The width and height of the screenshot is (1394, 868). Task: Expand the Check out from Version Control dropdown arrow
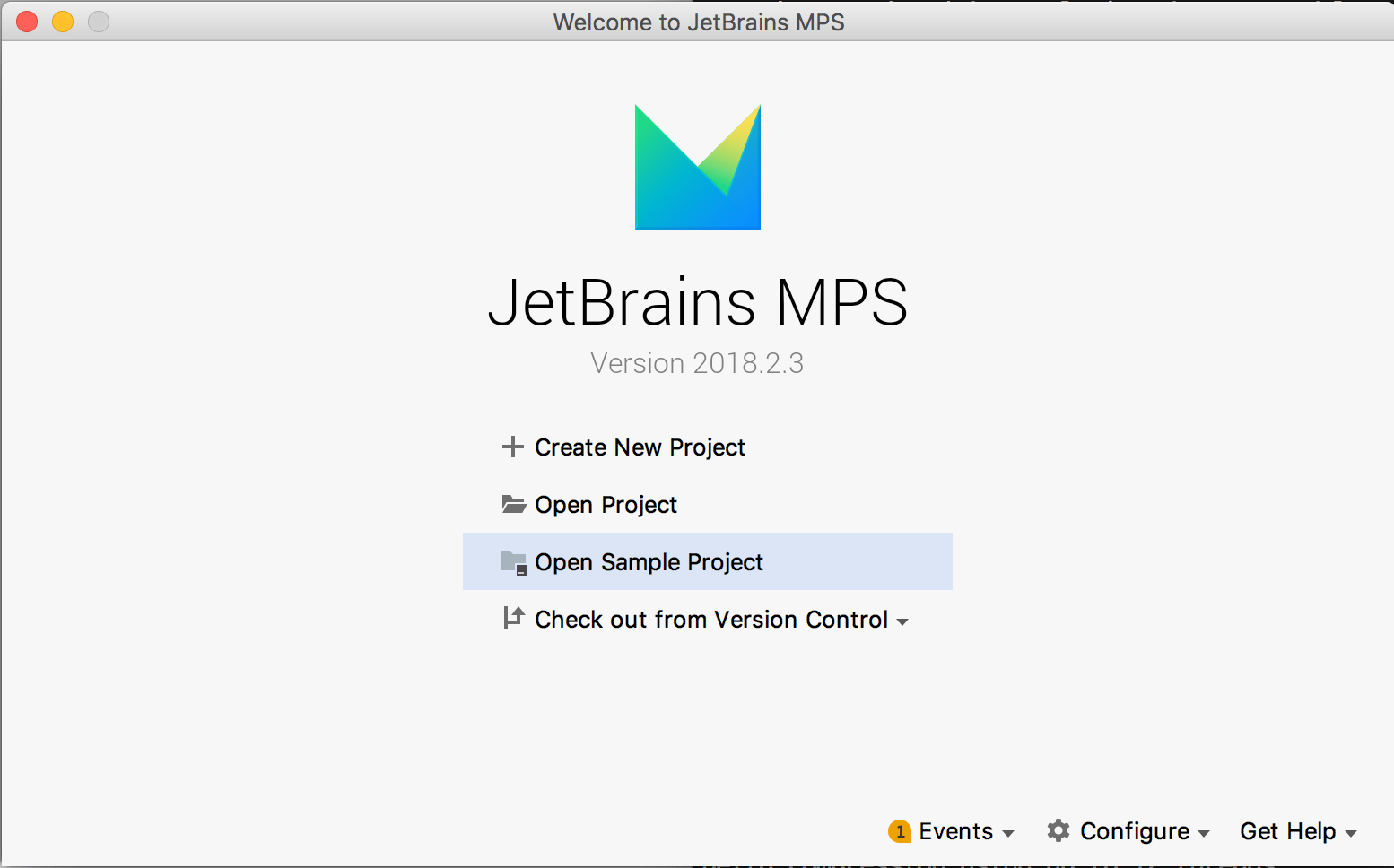[903, 621]
